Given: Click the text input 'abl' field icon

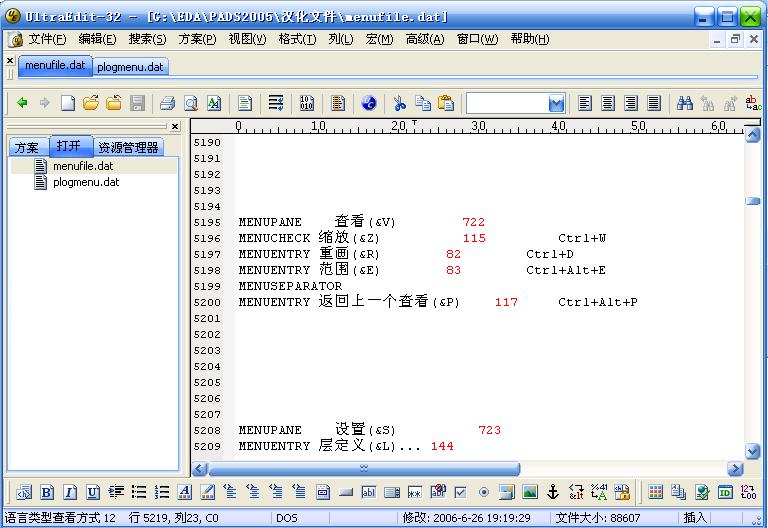Looking at the screenshot, I should (x=368, y=492).
